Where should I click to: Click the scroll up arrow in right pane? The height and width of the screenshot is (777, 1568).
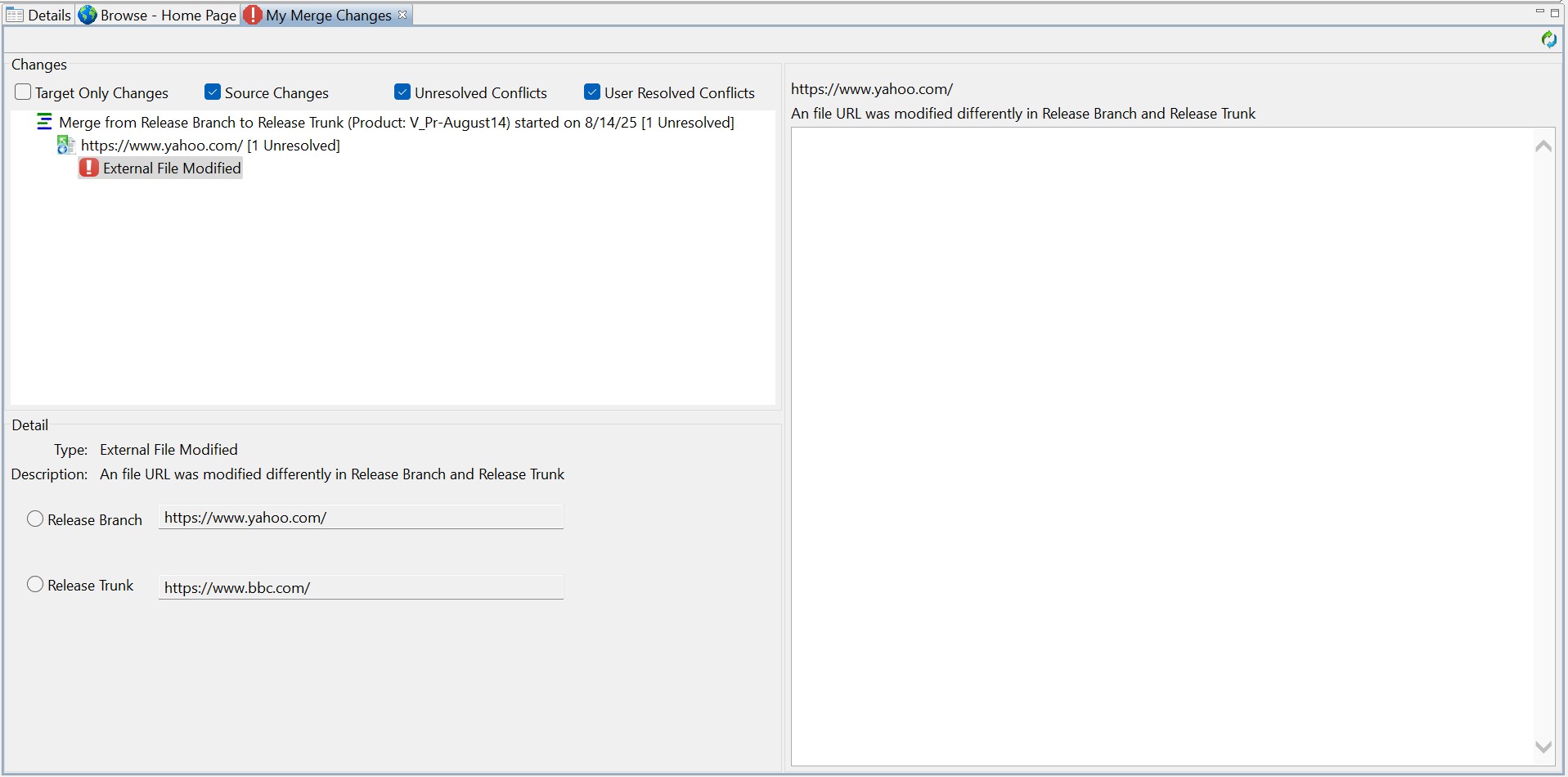click(1543, 146)
